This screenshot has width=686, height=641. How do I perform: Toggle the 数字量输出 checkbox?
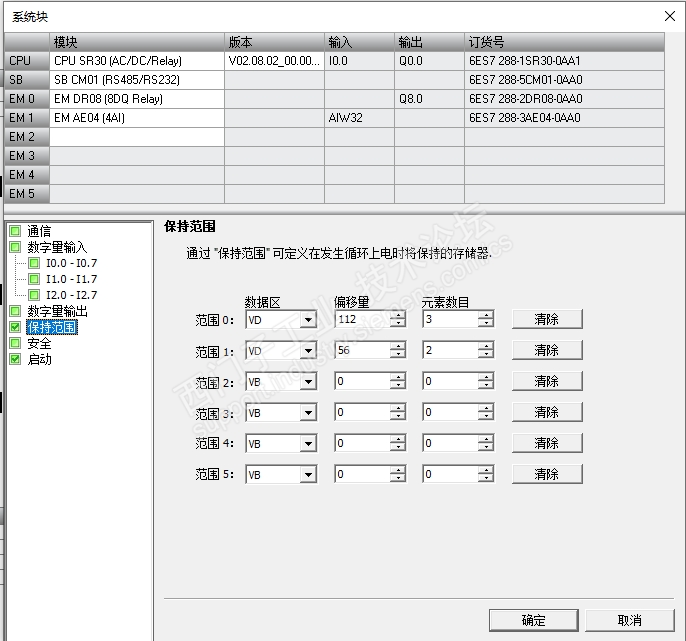[x=15, y=311]
